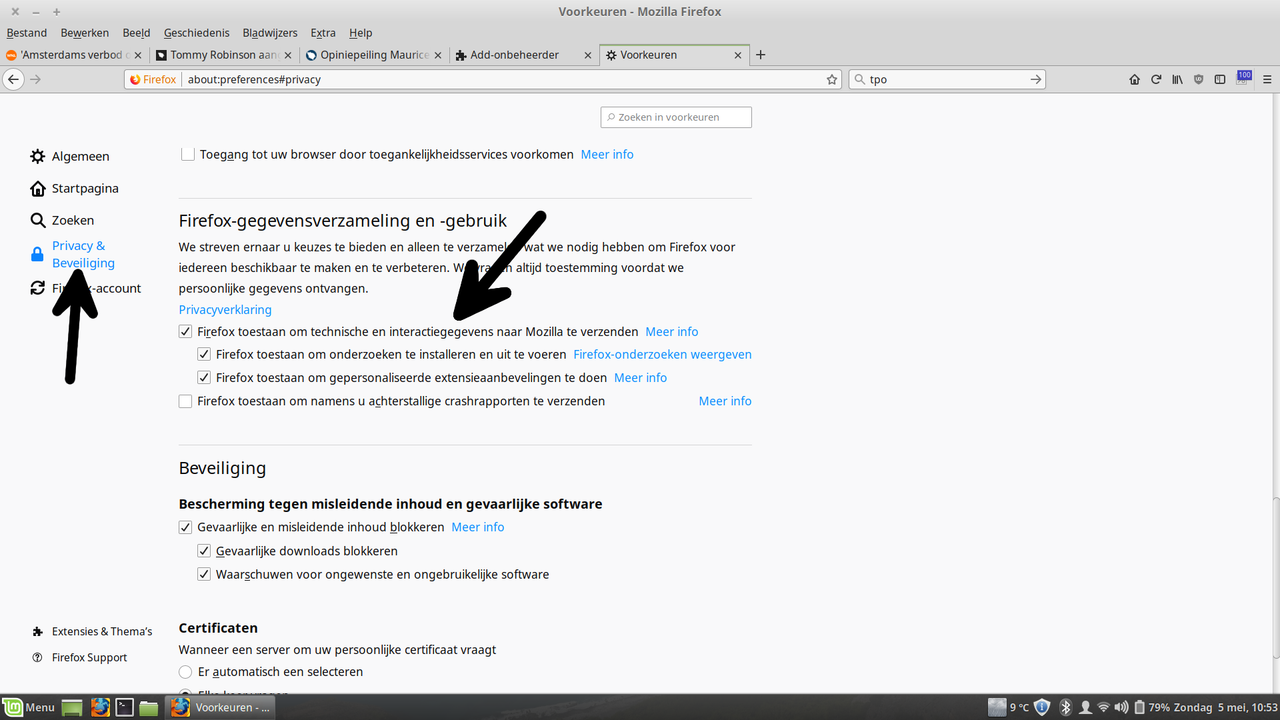
Task: Launch Firefox from taskbar launcher icon
Action: pos(100,707)
